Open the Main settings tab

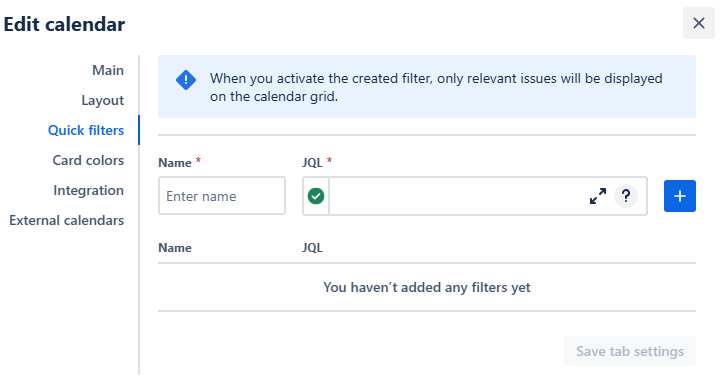click(x=108, y=70)
